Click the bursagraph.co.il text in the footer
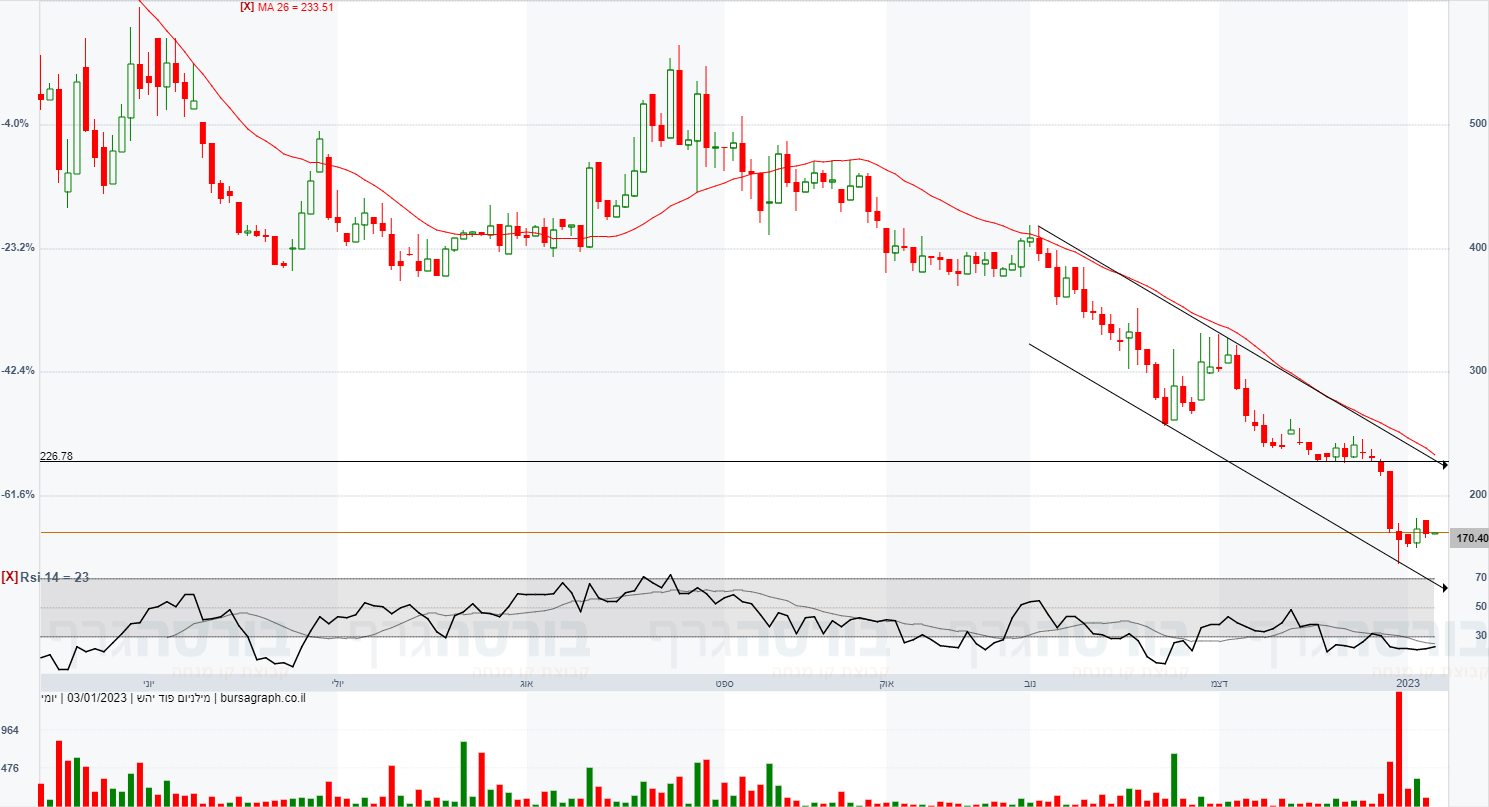The width and height of the screenshot is (1489, 807). tap(261, 697)
